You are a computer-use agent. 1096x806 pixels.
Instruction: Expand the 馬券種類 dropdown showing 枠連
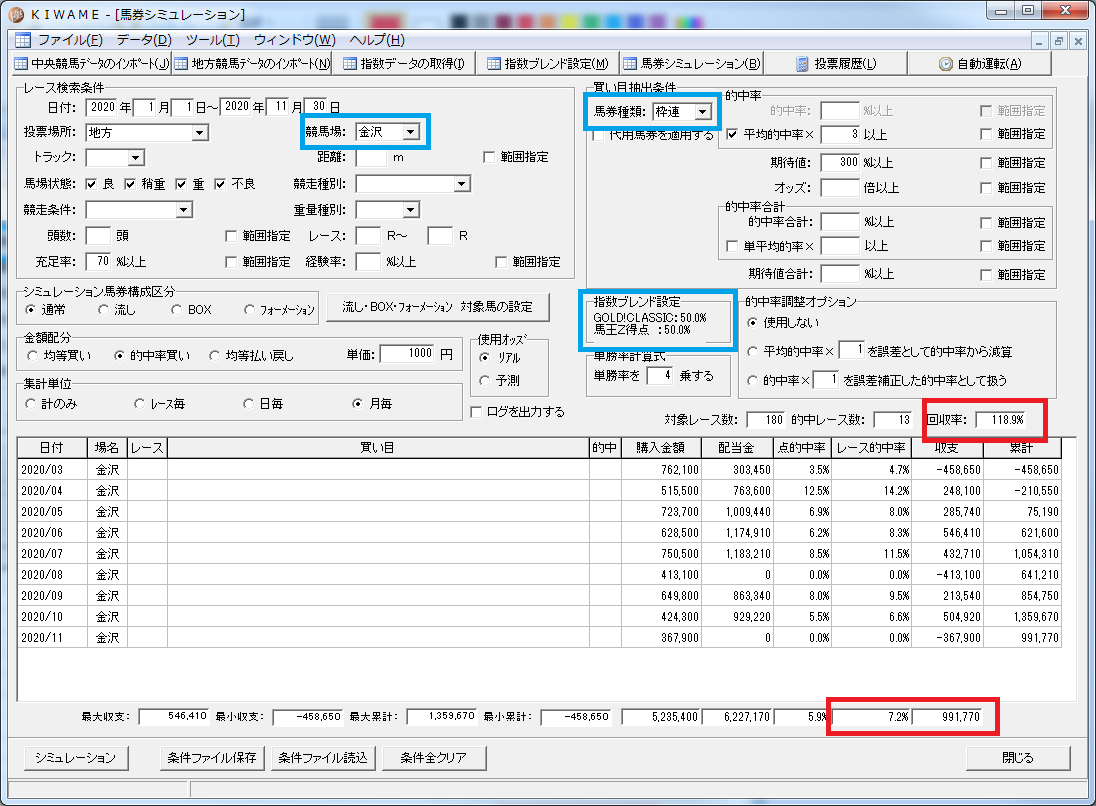(x=702, y=112)
